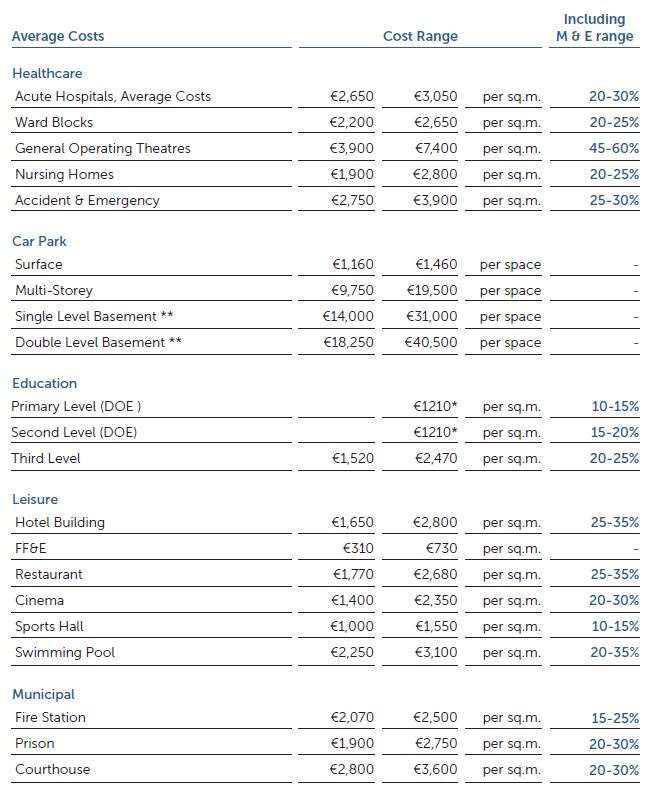Click the Cost Range column header
Screen dimensions: 652x791
tap(420, 37)
